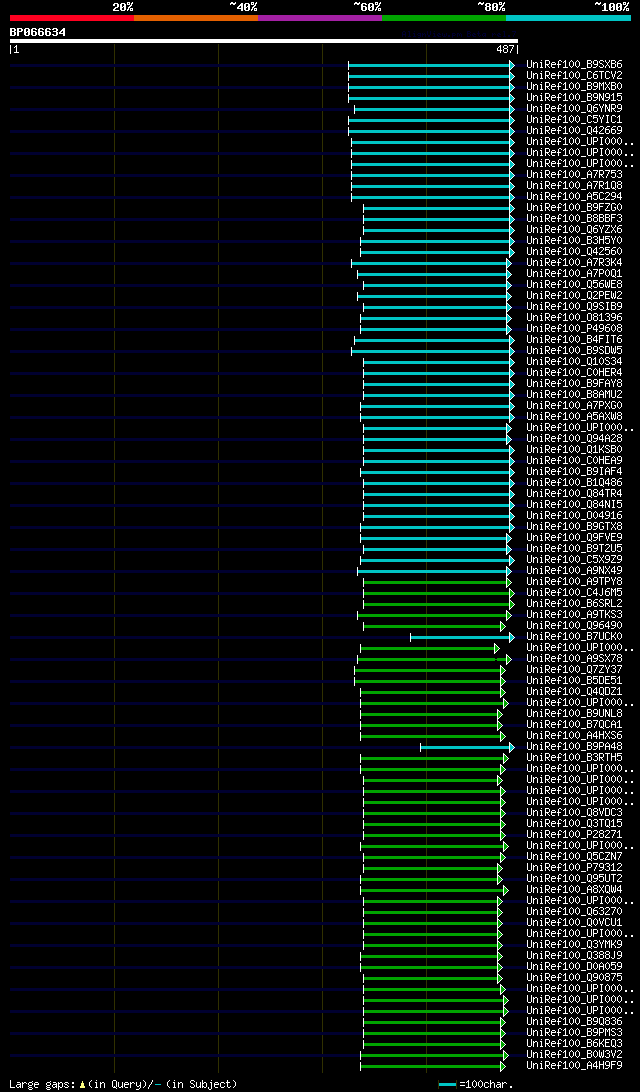The height and width of the screenshot is (1092, 640).
Task: Click the green alignment bar for UniRef100_P28271
Action: (434, 835)
